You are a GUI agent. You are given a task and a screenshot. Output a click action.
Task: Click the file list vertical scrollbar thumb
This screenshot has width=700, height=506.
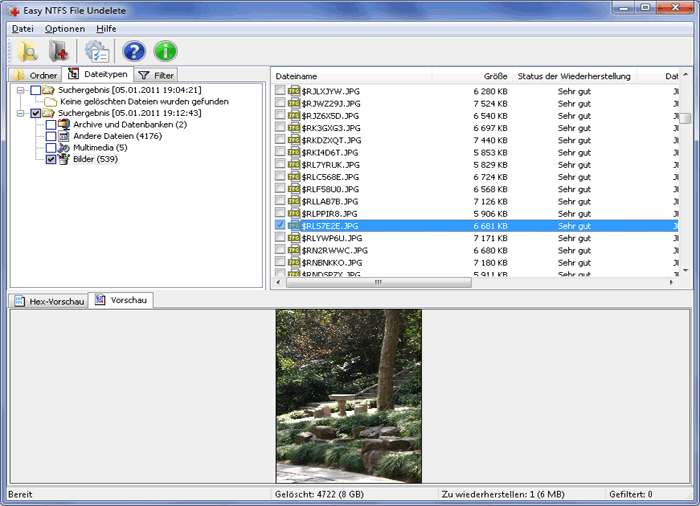coord(685,118)
